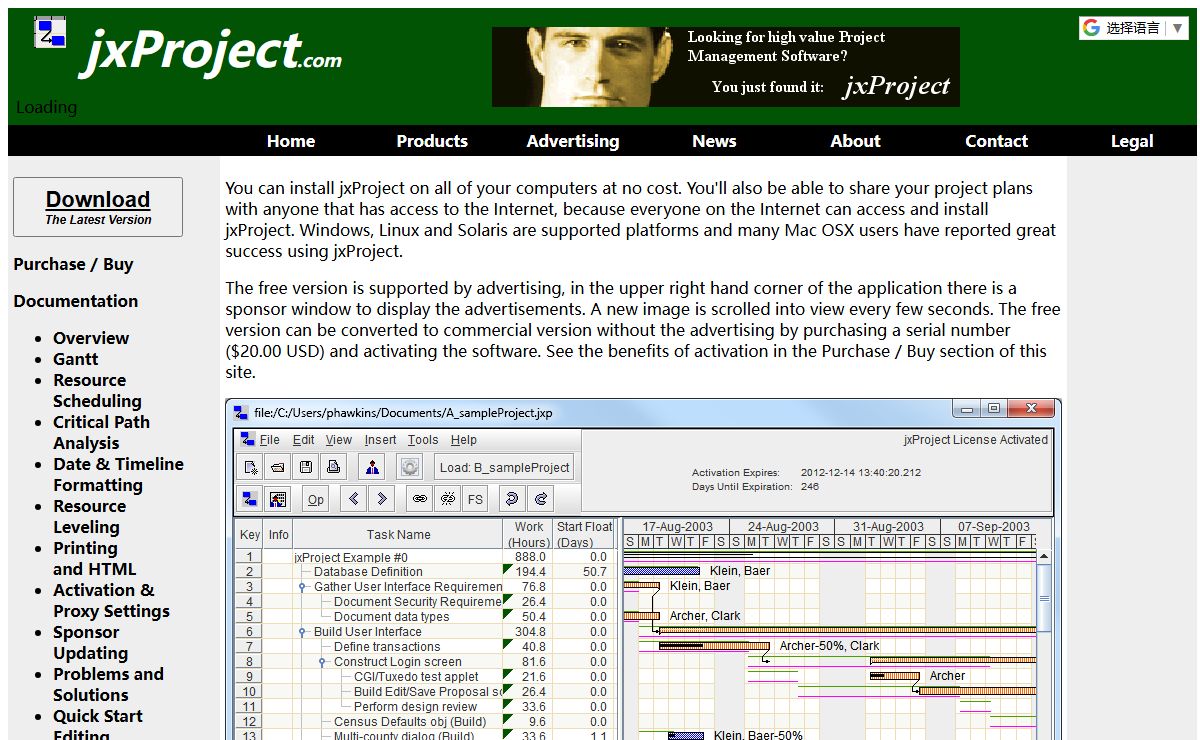Collapse the Gather User Interface Requirements node
1200x740 pixels.
tap(302, 587)
